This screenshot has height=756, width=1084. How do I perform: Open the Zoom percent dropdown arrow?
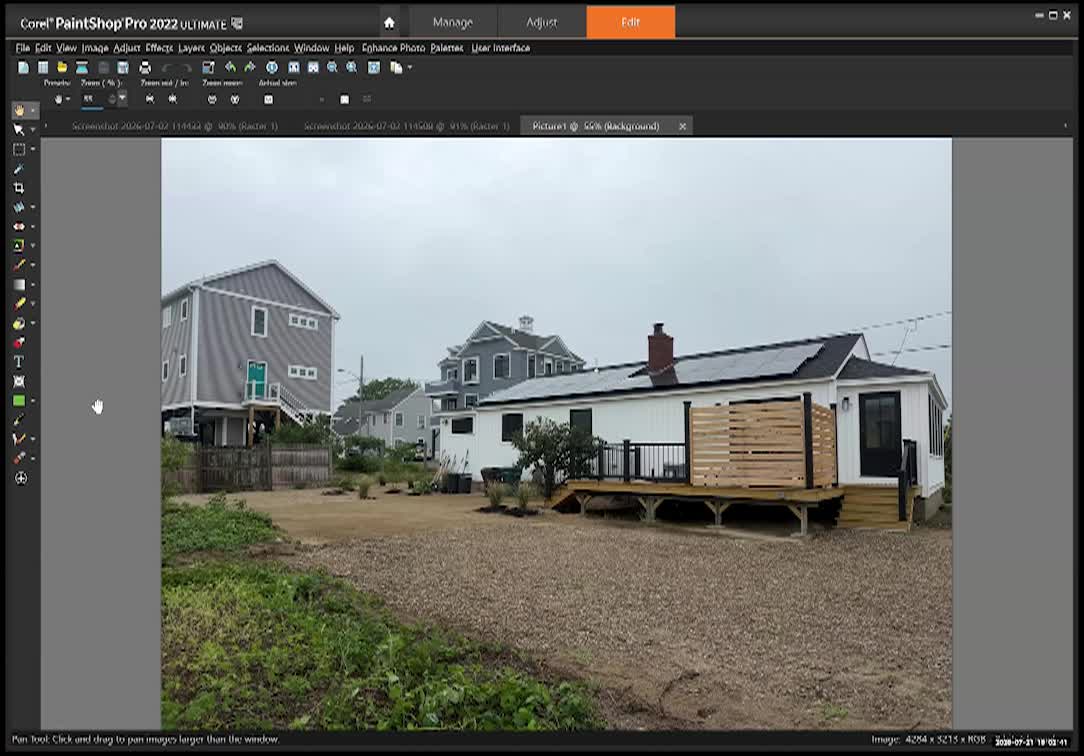(x=122, y=99)
